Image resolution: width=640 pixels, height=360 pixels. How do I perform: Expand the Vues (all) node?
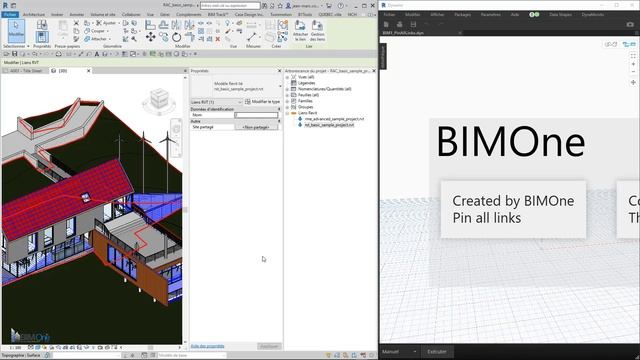[287, 77]
